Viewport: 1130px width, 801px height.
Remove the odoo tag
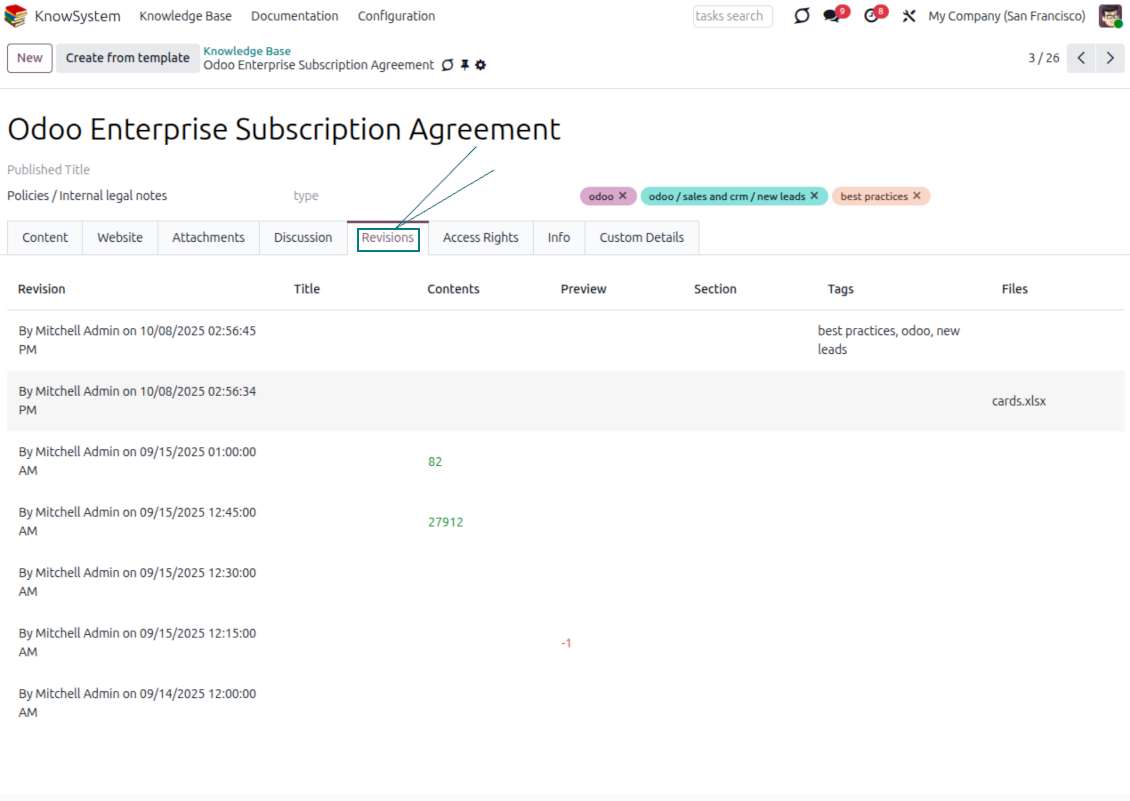(x=623, y=196)
